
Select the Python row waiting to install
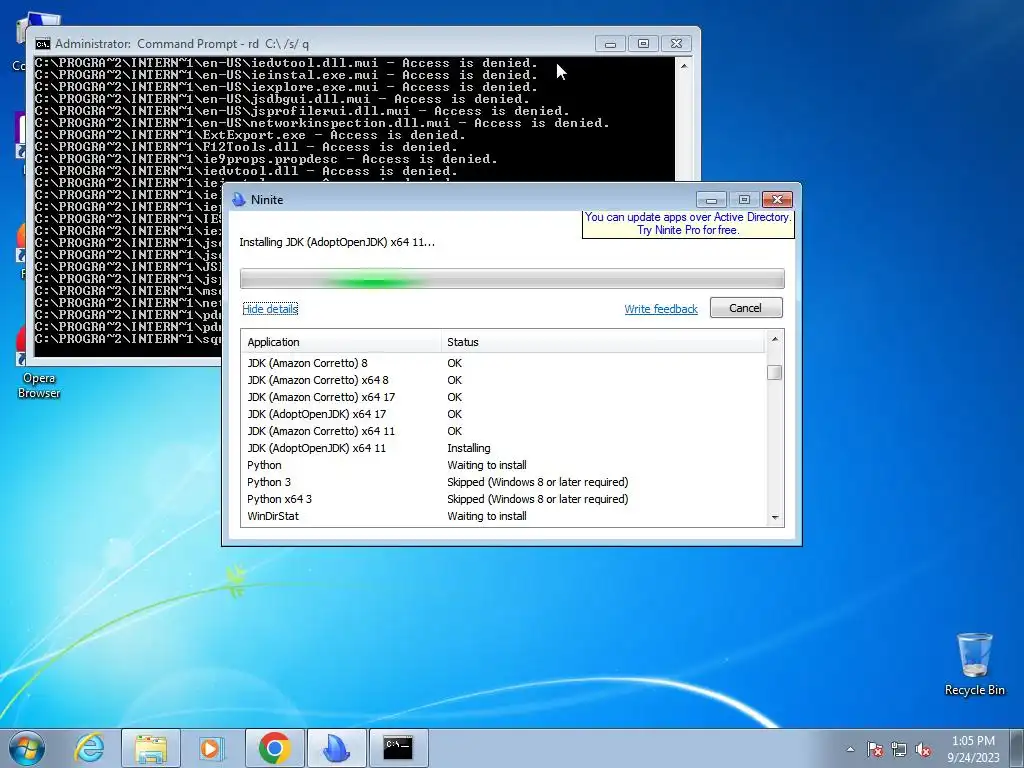pyautogui.click(x=503, y=465)
